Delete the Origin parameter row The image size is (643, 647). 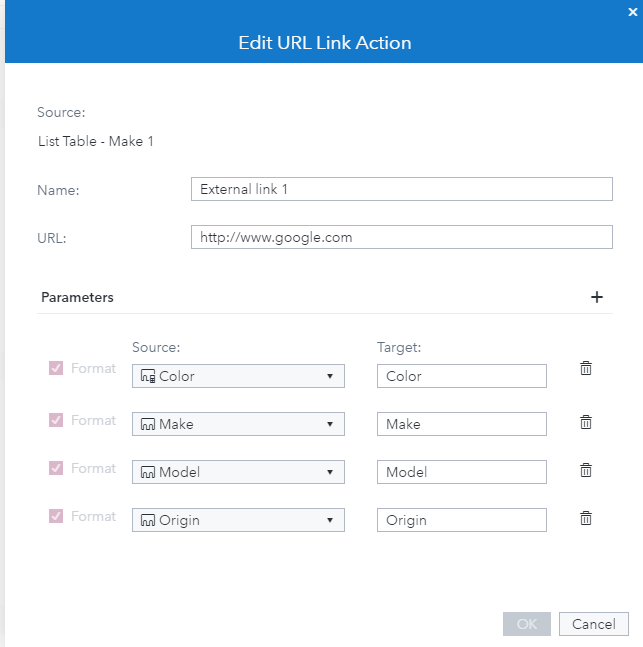[586, 518]
